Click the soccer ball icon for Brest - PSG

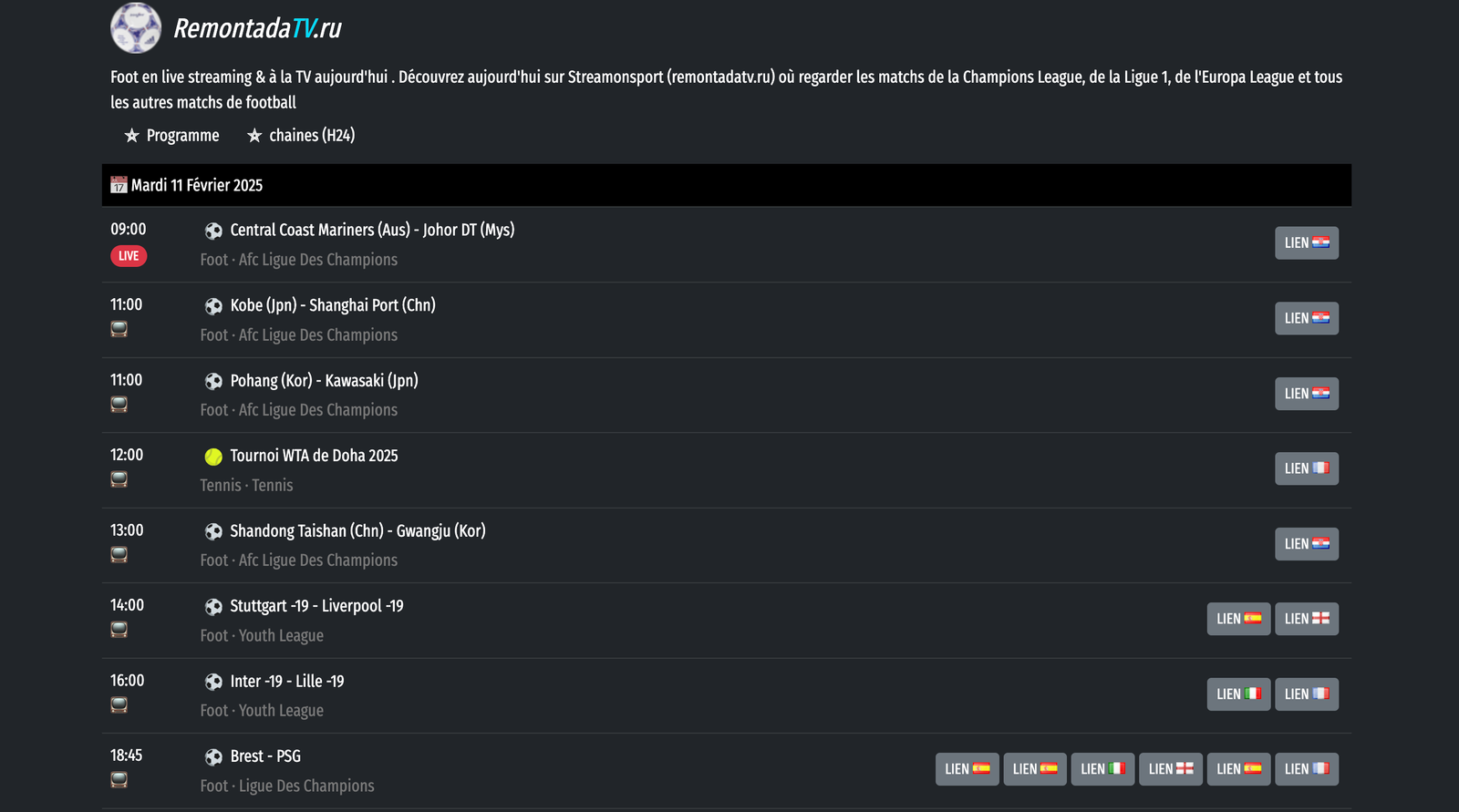click(213, 757)
